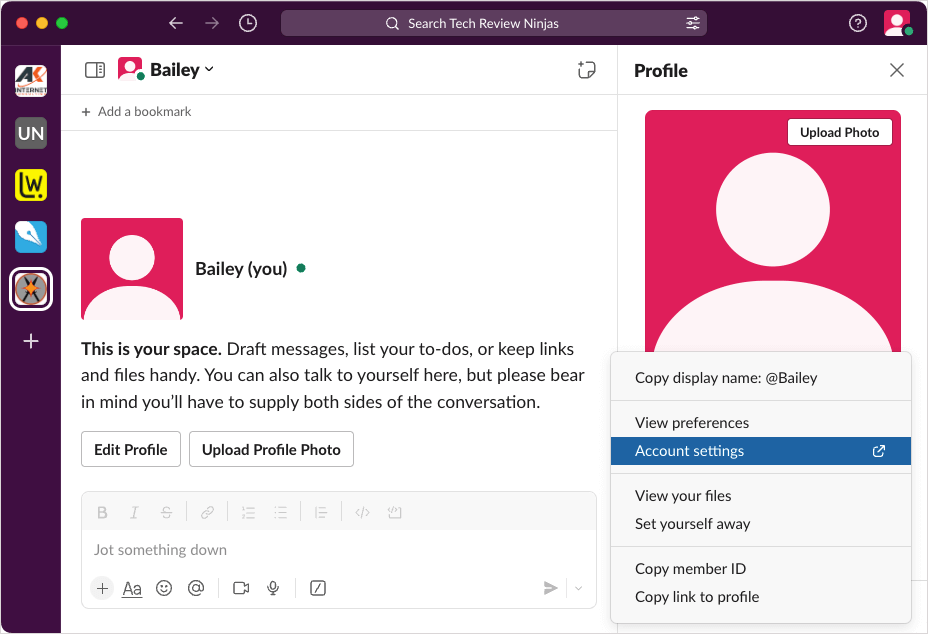
Task: Click the slash shortcuts icon
Action: pos(318,588)
